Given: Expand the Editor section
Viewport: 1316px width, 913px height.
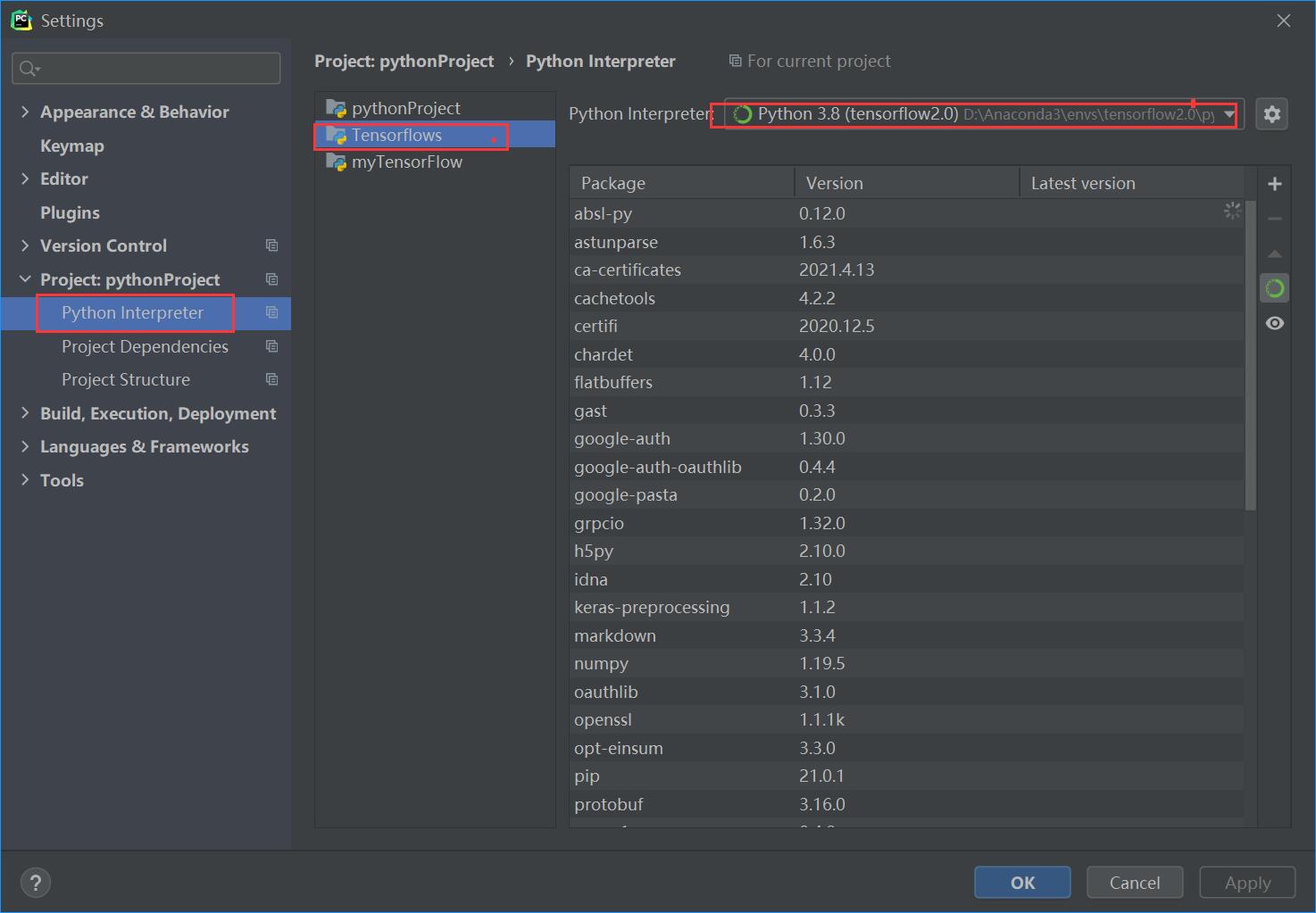Looking at the screenshot, I should tap(25, 178).
